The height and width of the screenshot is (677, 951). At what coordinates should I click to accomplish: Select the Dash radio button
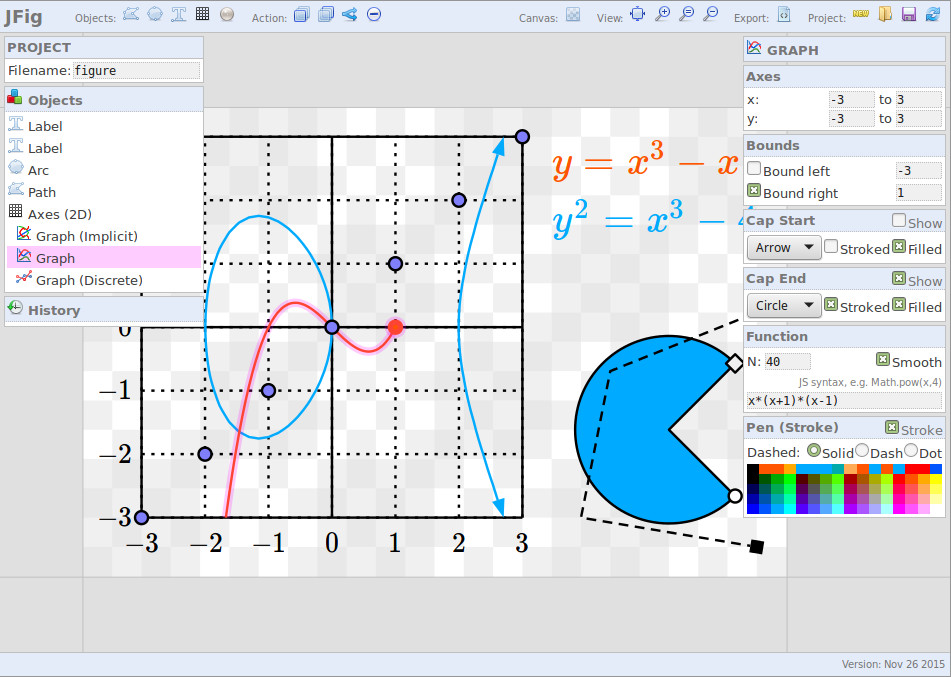[x=862, y=451]
